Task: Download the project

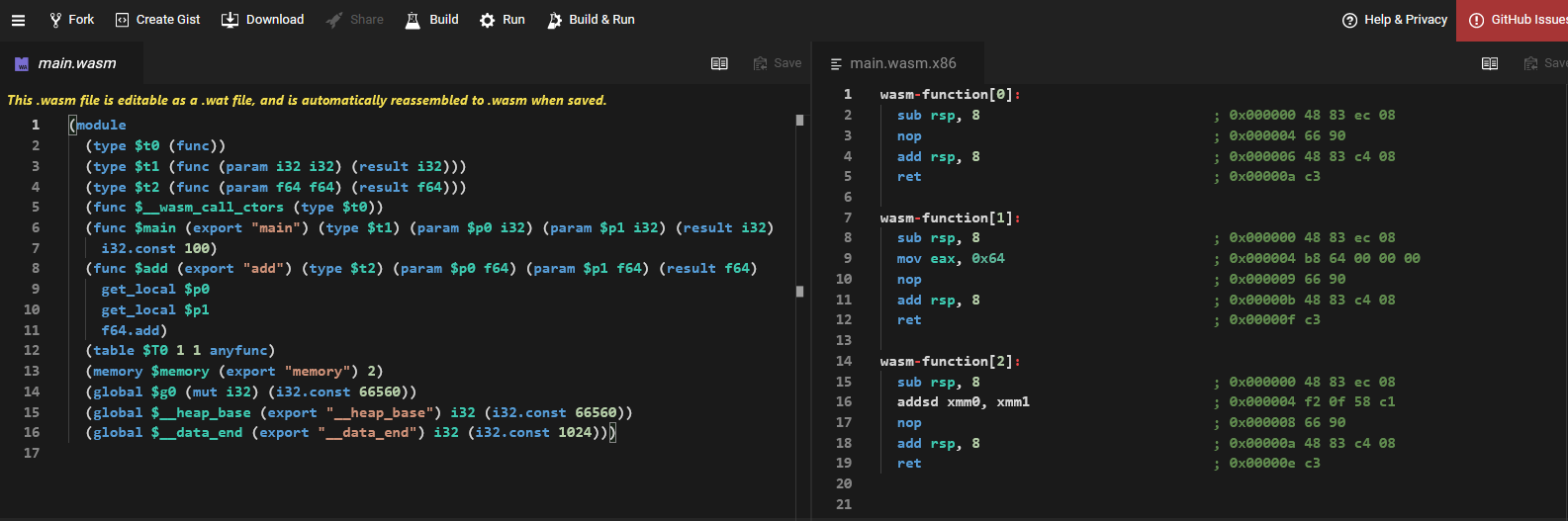Action: tap(262, 20)
